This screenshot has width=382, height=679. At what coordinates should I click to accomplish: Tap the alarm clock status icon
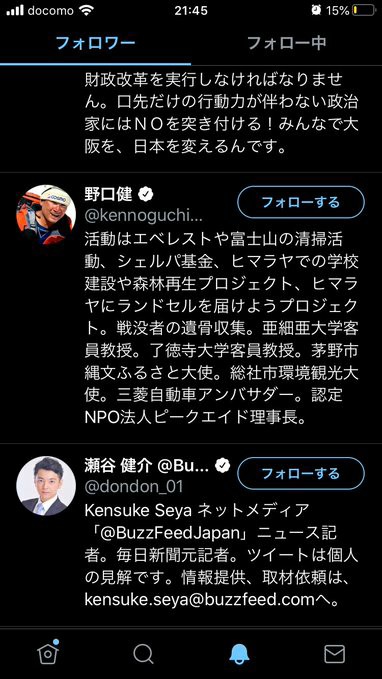point(316,10)
